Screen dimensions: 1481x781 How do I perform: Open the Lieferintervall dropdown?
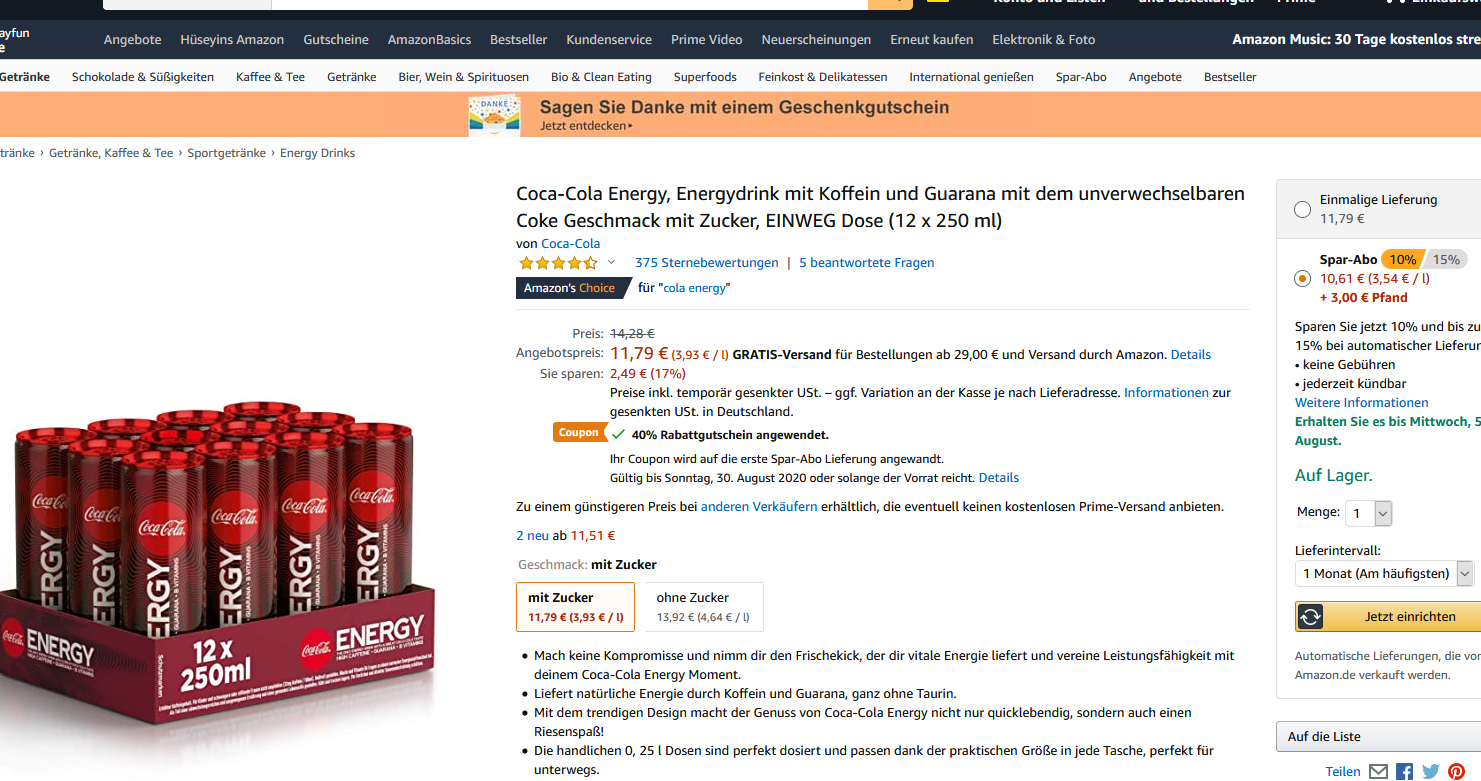(1384, 573)
